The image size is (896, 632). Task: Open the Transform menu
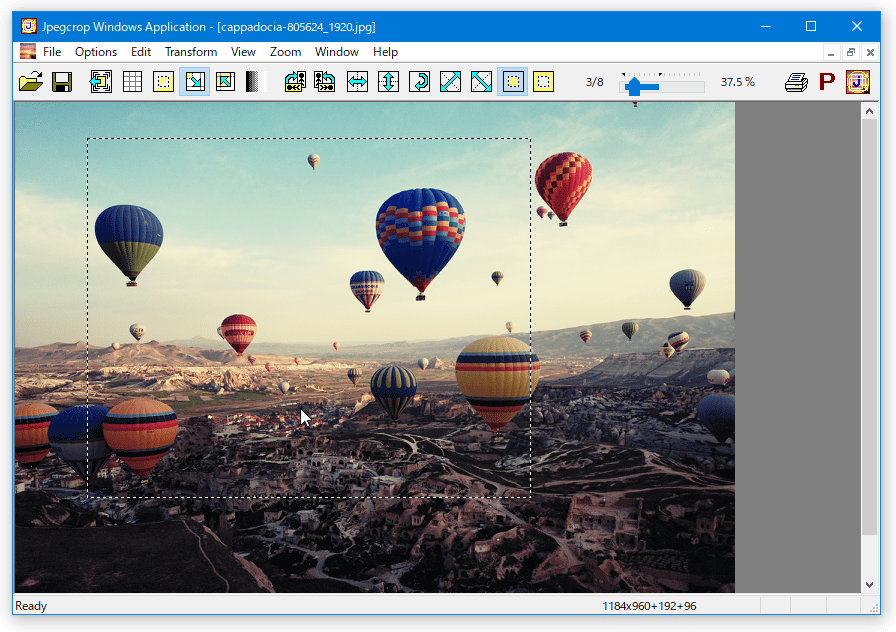point(191,52)
